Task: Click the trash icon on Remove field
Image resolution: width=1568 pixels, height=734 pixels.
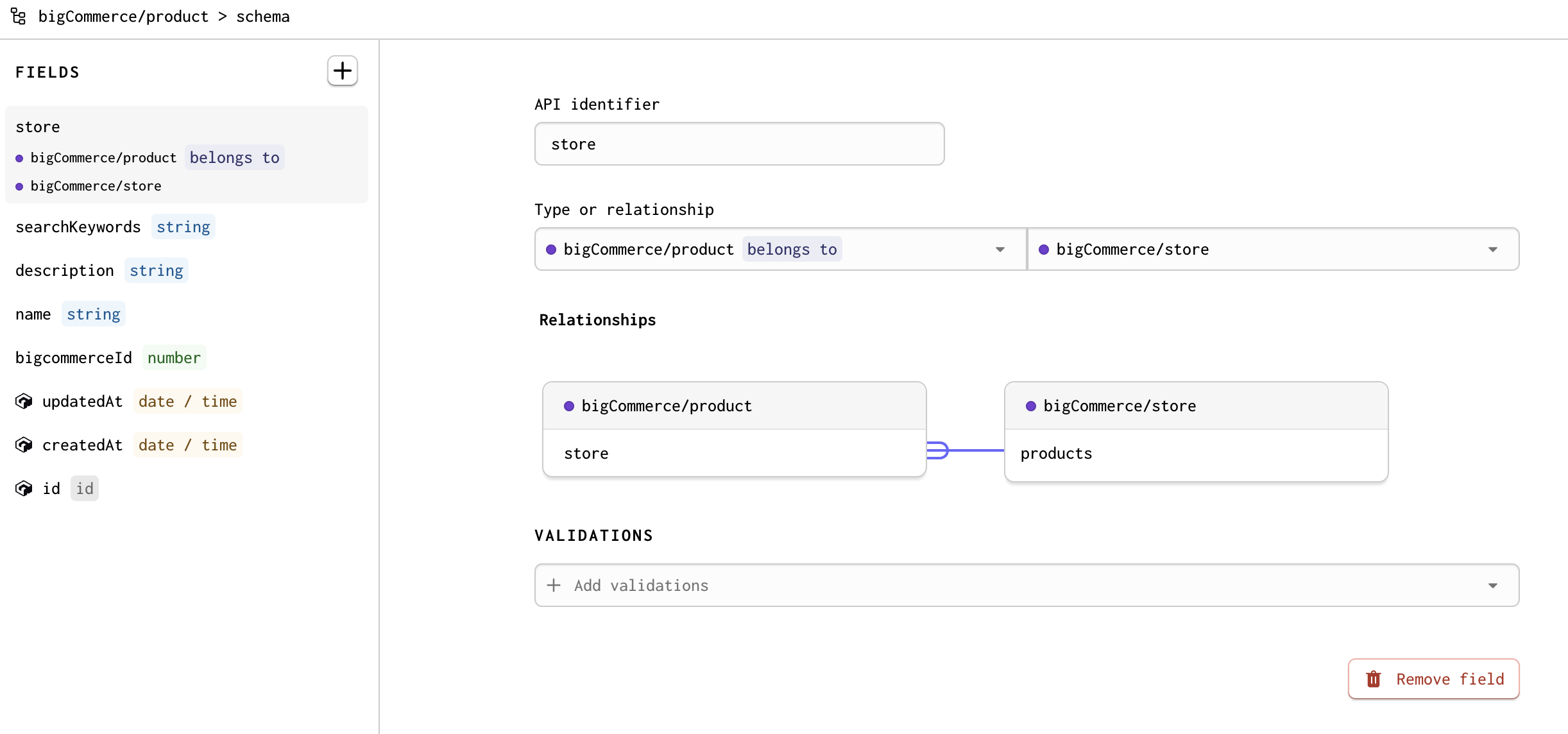Action: coord(1374,679)
